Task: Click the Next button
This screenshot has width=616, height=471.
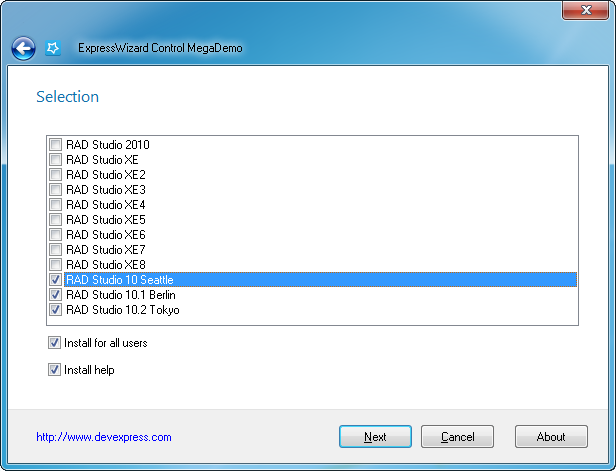Action: (375, 436)
